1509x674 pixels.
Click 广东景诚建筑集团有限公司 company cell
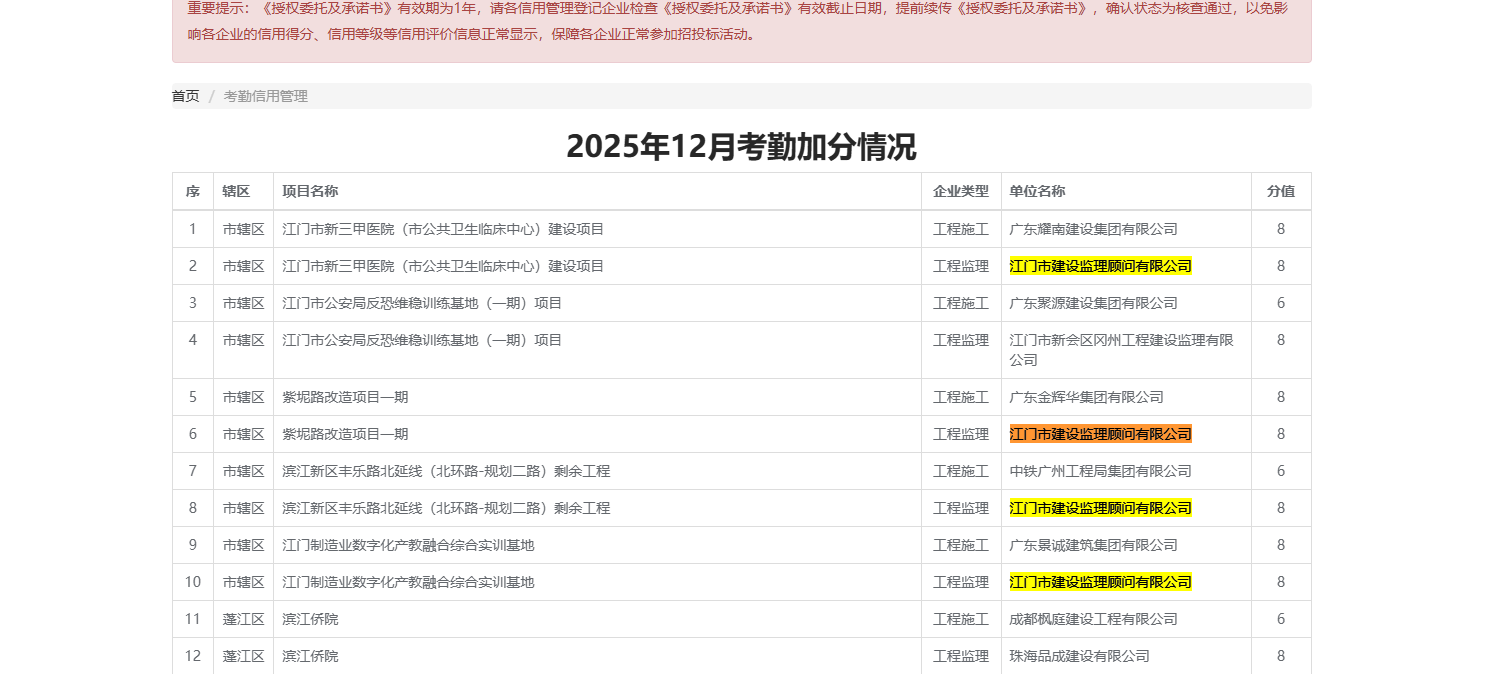click(x=1093, y=545)
